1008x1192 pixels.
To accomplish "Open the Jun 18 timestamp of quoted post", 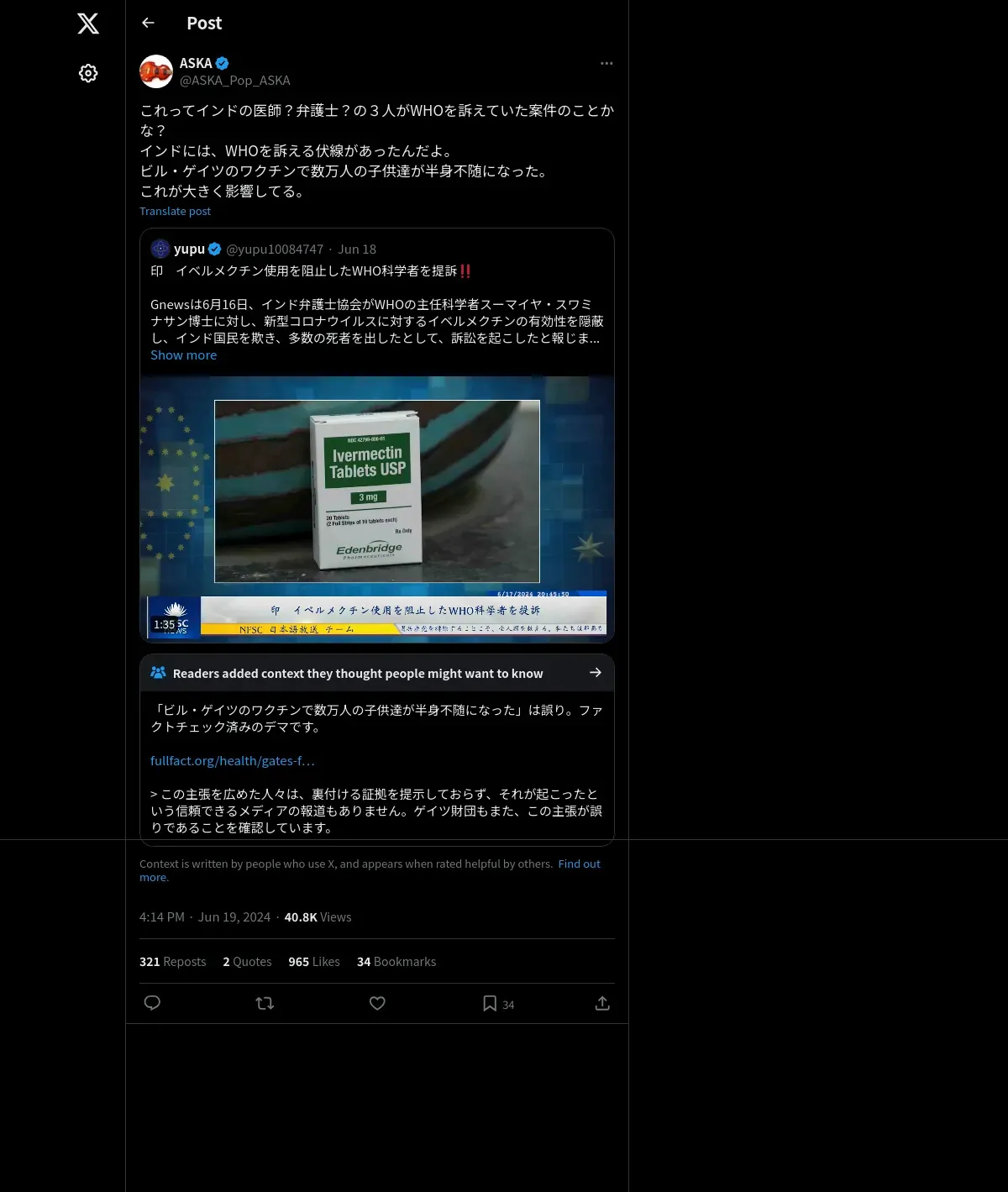I will point(357,249).
